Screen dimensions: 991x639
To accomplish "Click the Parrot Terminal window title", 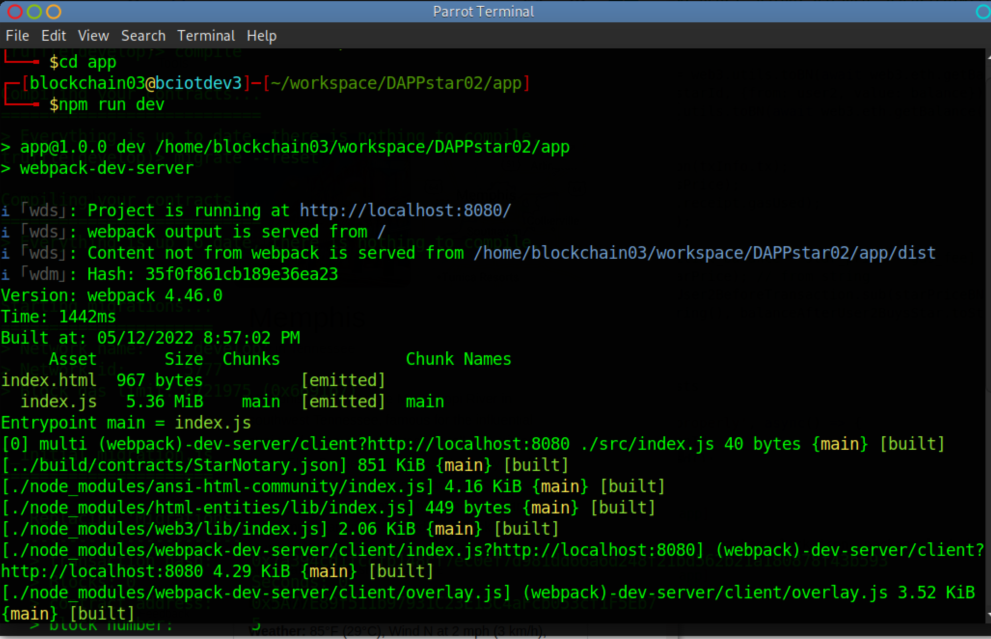I will 483,11.
